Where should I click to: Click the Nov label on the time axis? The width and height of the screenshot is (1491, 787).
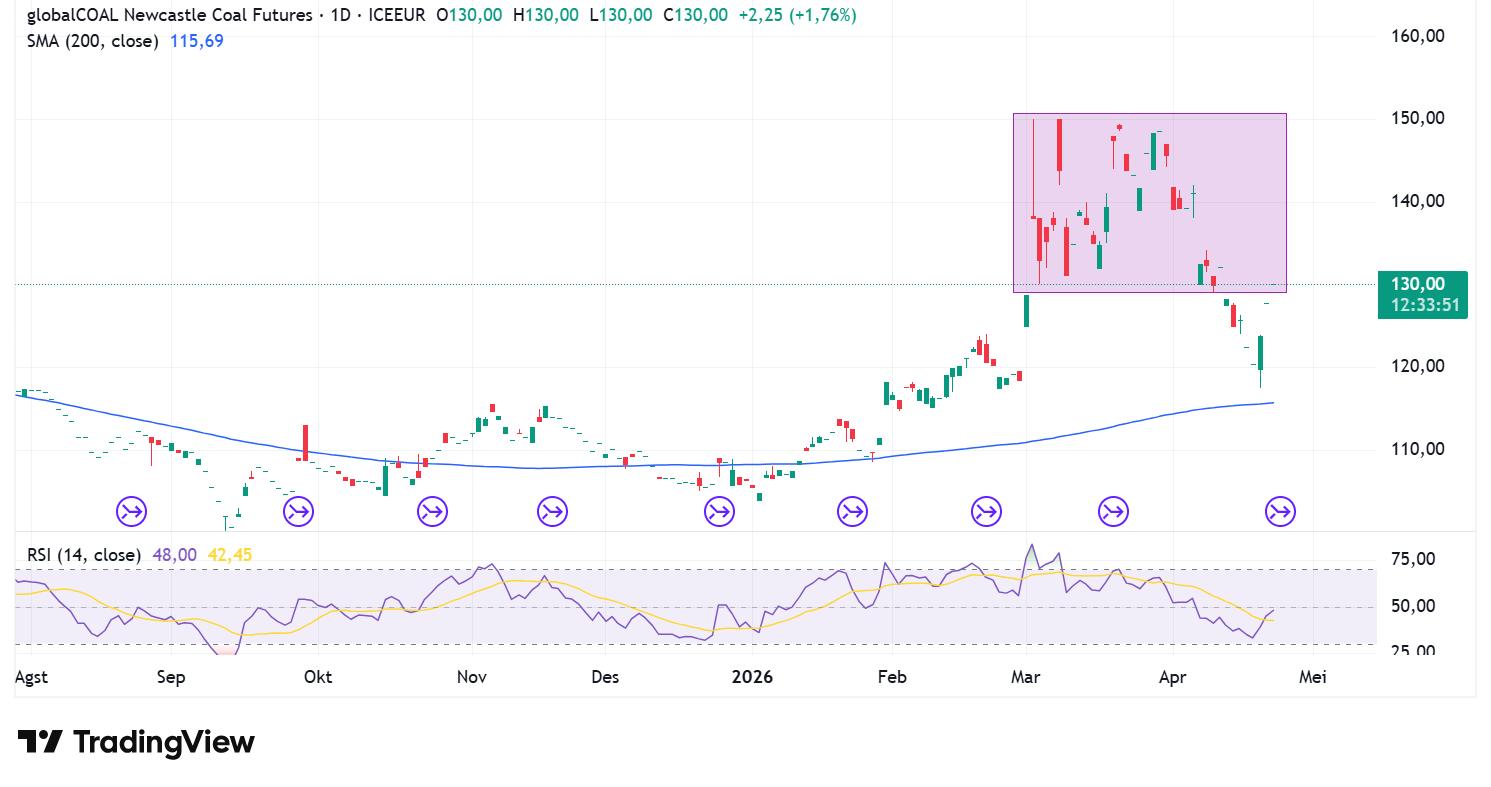click(x=471, y=677)
